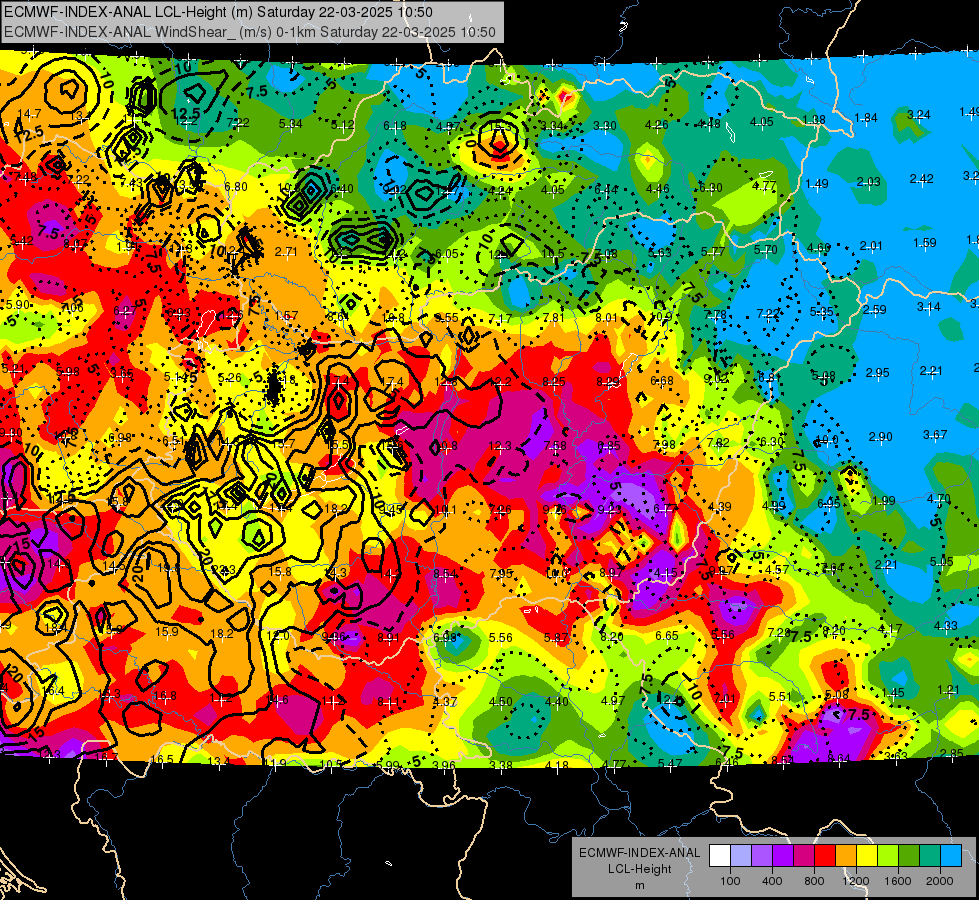Viewport: 979px width, 900px height.
Task: Click the legend tick label 800
Action: pos(814,881)
